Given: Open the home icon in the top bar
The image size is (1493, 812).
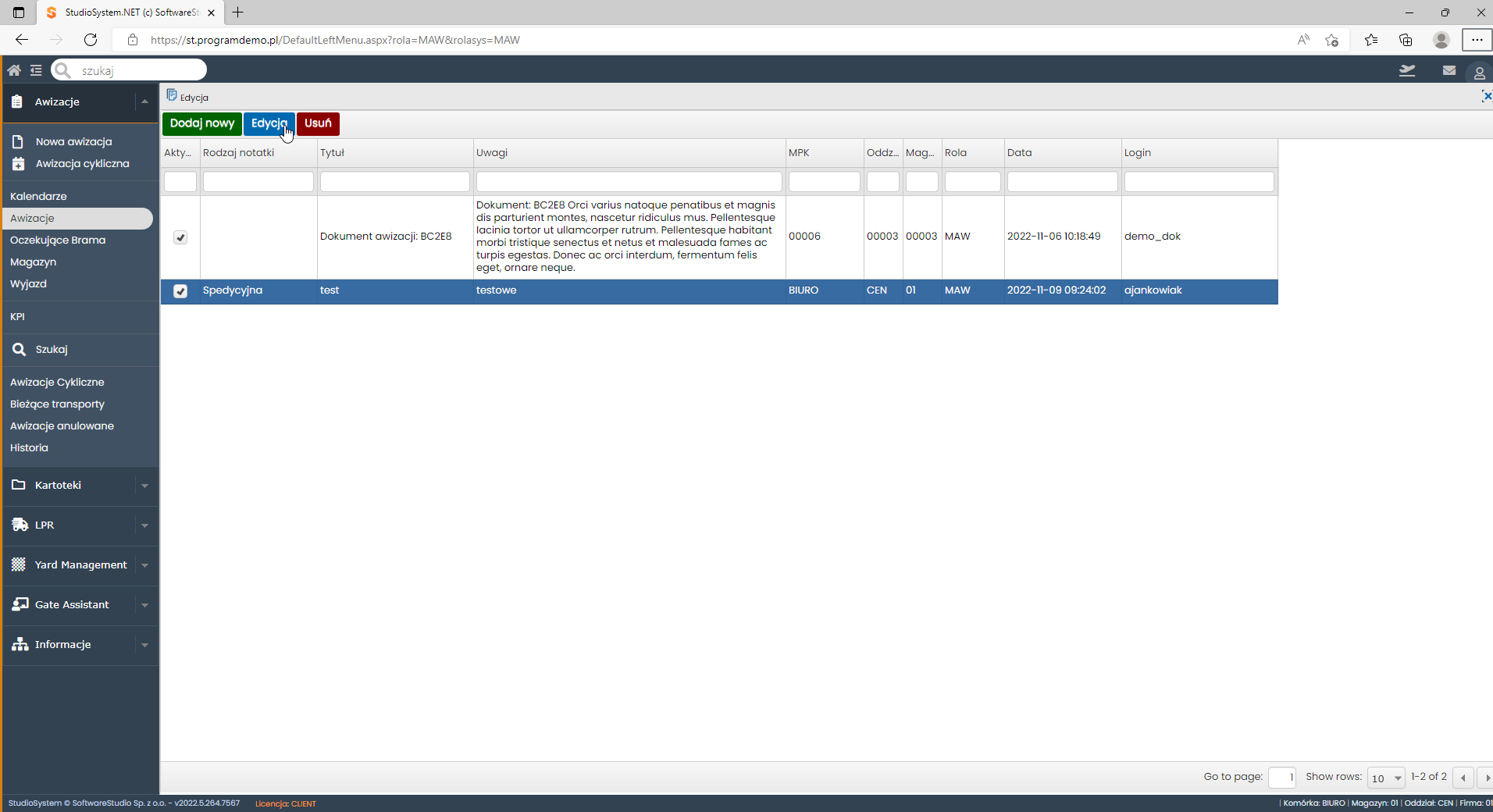Looking at the screenshot, I should (14, 70).
